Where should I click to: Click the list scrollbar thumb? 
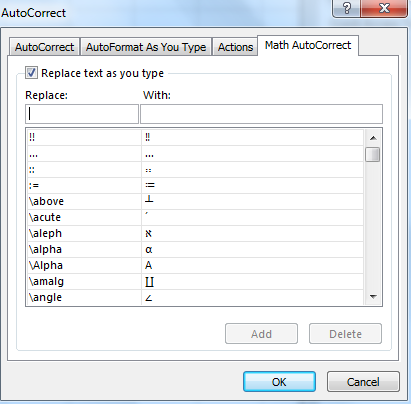point(373,155)
